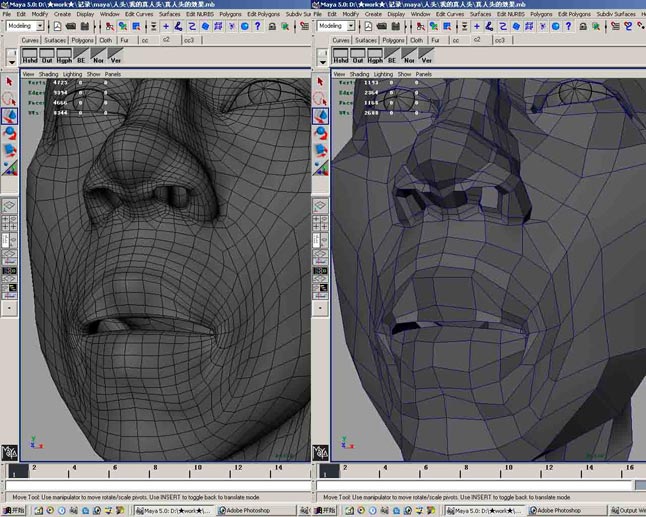Activate the Scale tool in left window toolbox

(9, 150)
